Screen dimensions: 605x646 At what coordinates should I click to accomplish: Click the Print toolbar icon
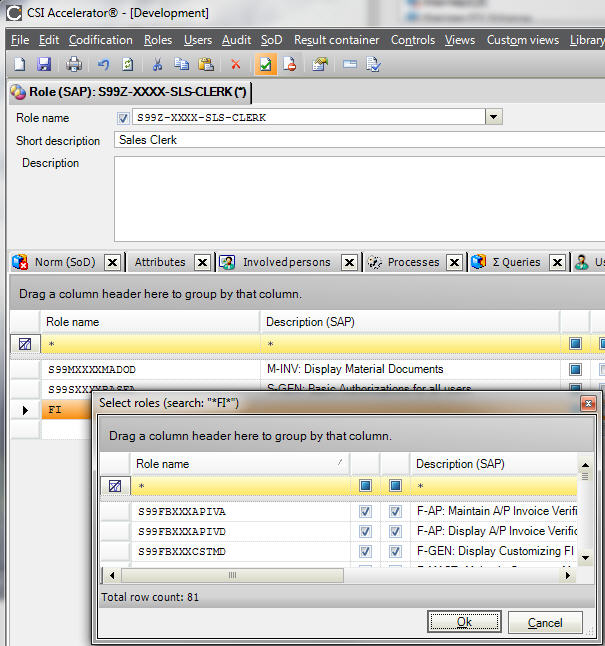coord(74,64)
